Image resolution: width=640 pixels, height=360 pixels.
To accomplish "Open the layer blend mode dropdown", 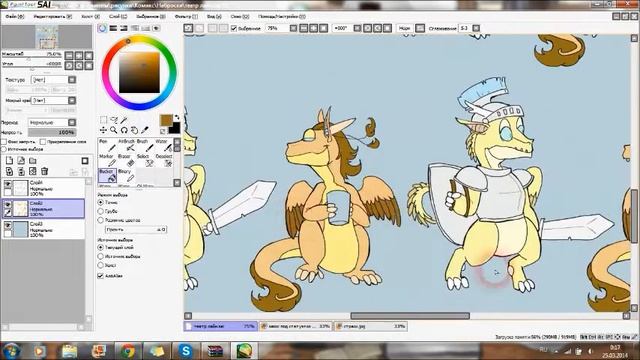I will [72, 122].
